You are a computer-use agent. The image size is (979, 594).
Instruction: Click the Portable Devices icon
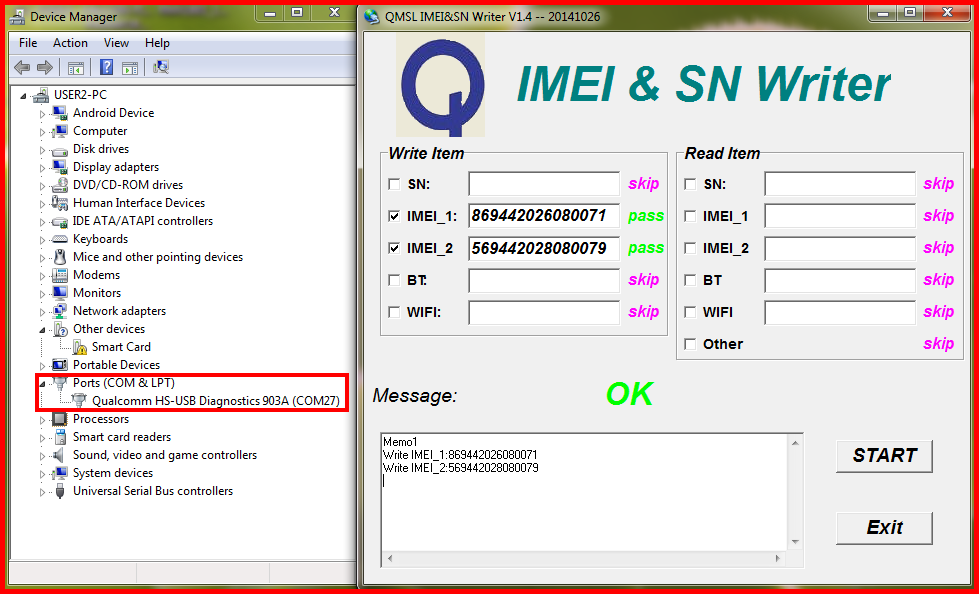click(60, 365)
